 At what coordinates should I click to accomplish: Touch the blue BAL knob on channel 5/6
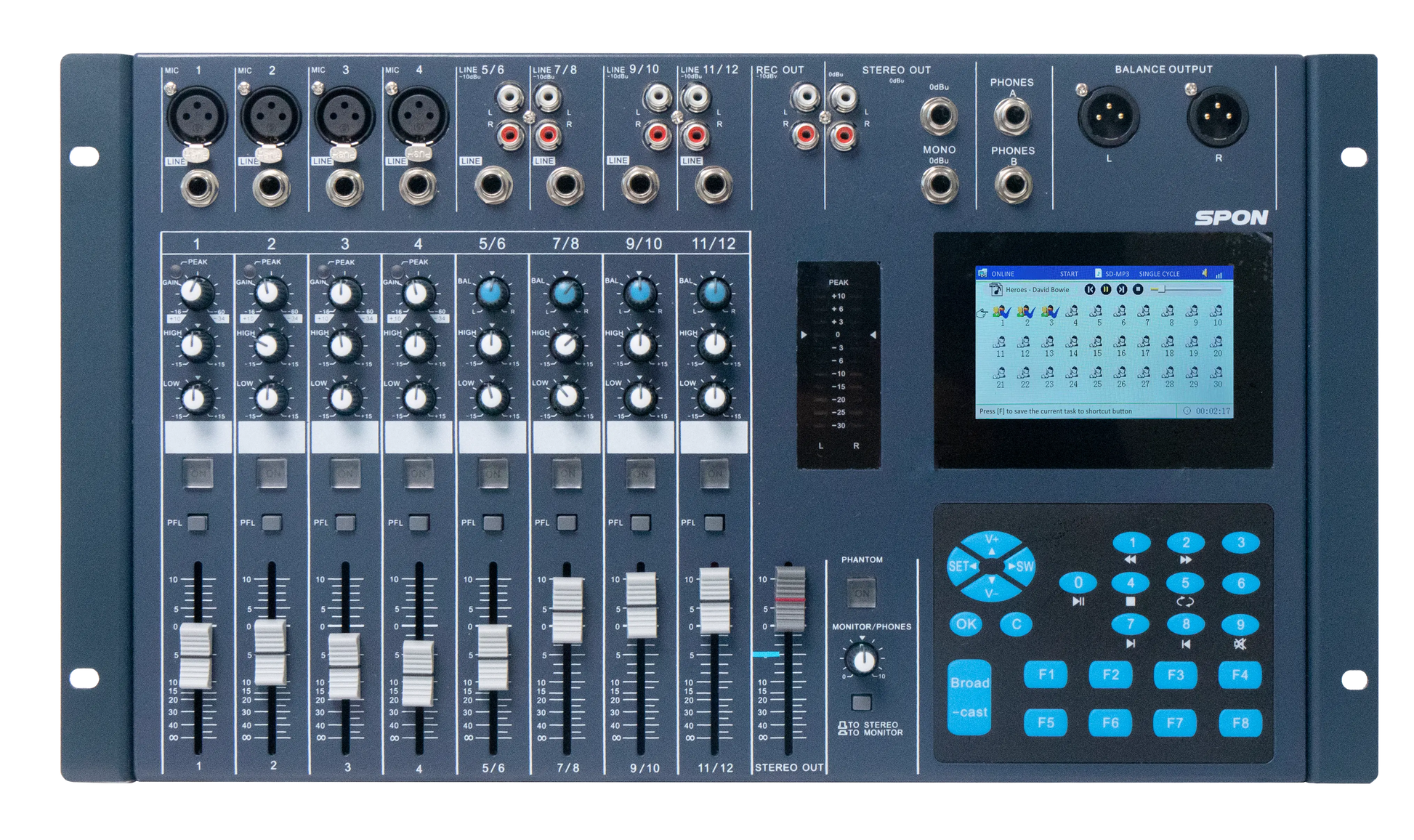click(x=493, y=293)
